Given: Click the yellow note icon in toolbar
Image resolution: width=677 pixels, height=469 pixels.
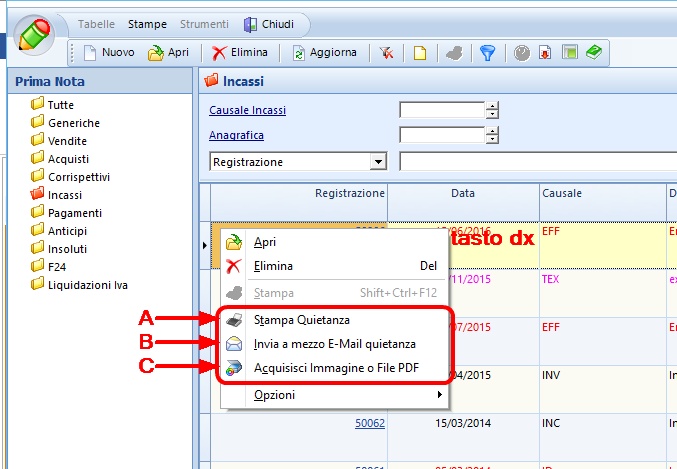Looking at the screenshot, I should click(420, 53).
